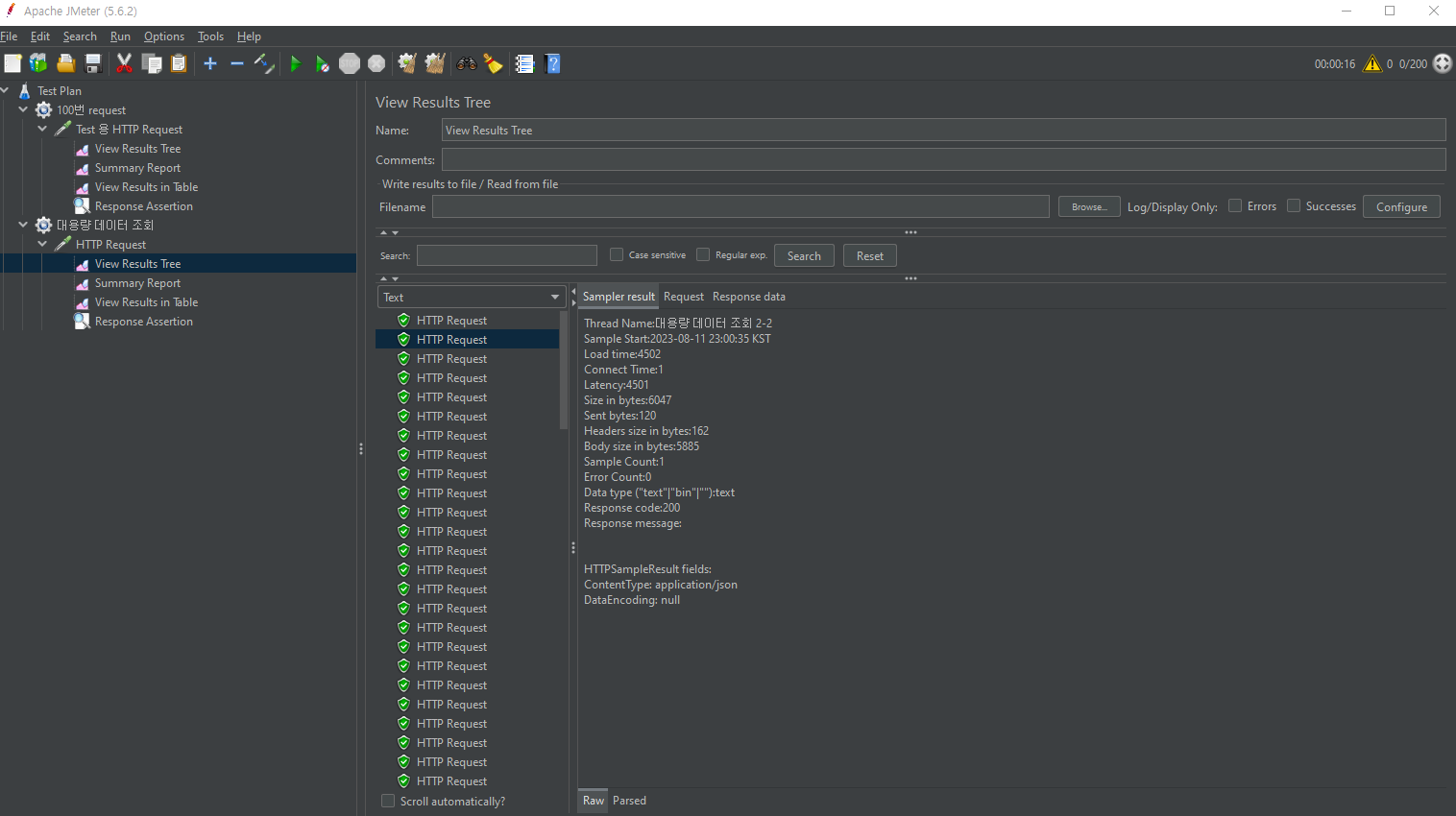Enable Successes only checkbox
This screenshot has width=1456, height=816.
coord(1294,205)
